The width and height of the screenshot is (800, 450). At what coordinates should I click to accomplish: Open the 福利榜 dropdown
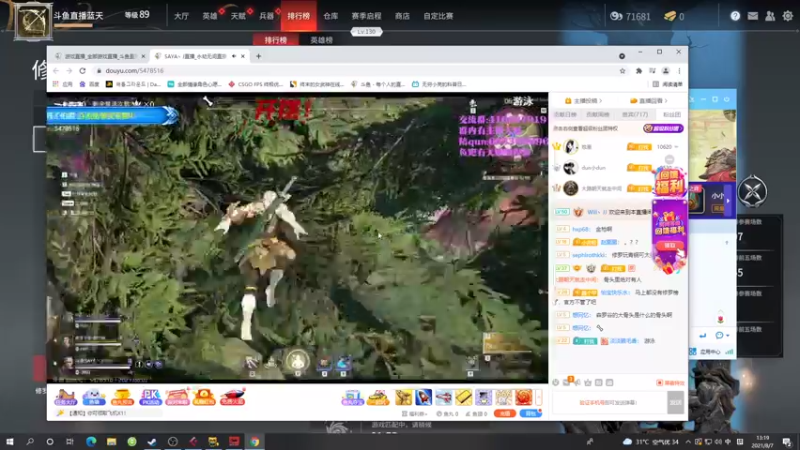pos(414,414)
